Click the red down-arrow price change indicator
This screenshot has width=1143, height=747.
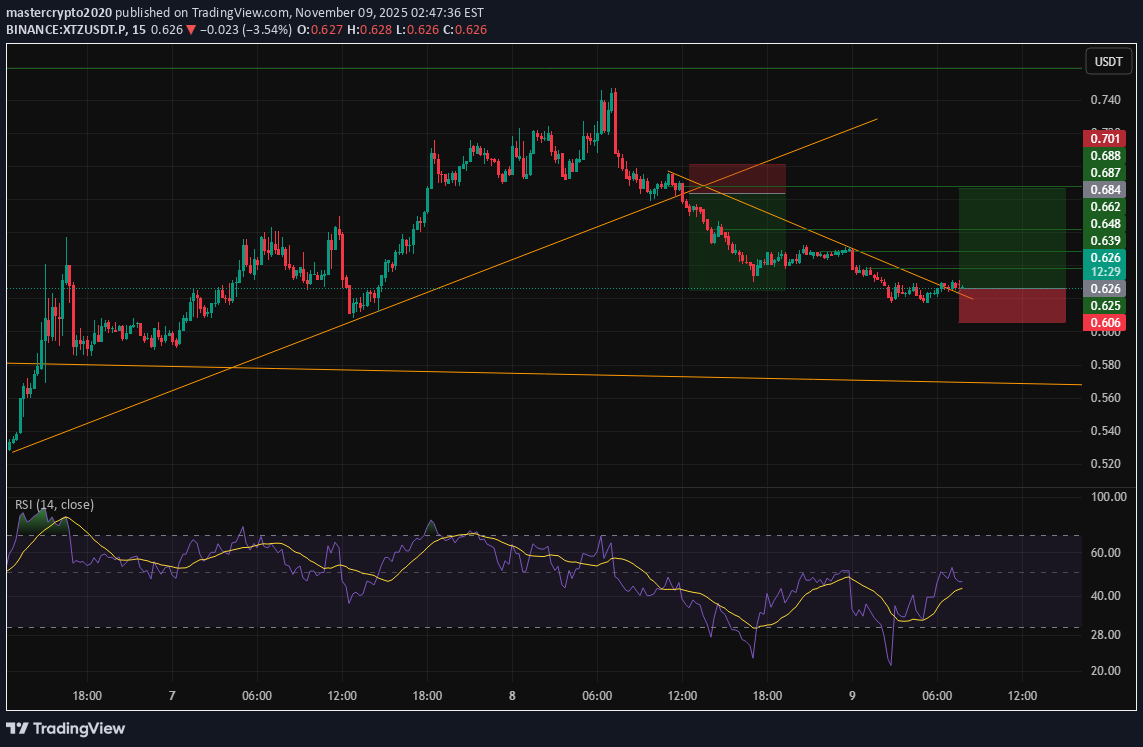[191, 30]
